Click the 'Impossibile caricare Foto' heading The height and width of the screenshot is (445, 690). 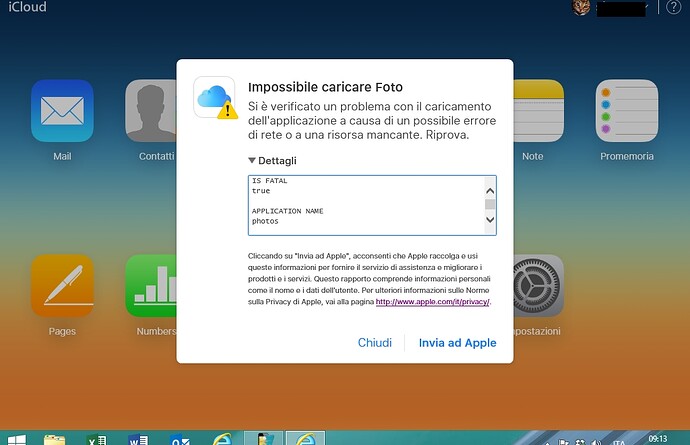(325, 87)
